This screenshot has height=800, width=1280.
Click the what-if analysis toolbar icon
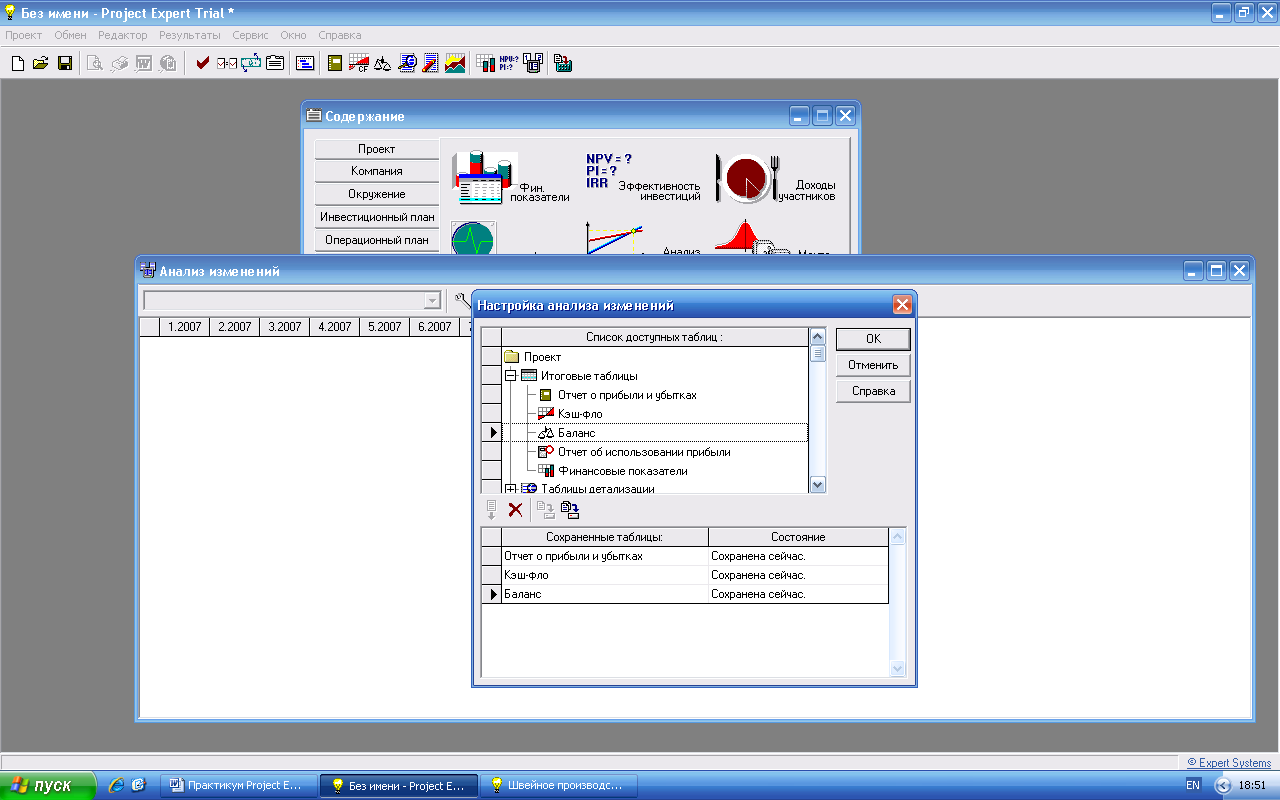[x=533, y=63]
